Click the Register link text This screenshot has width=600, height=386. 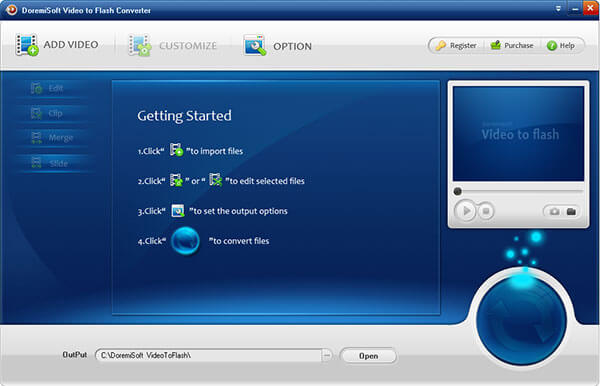[x=463, y=46]
